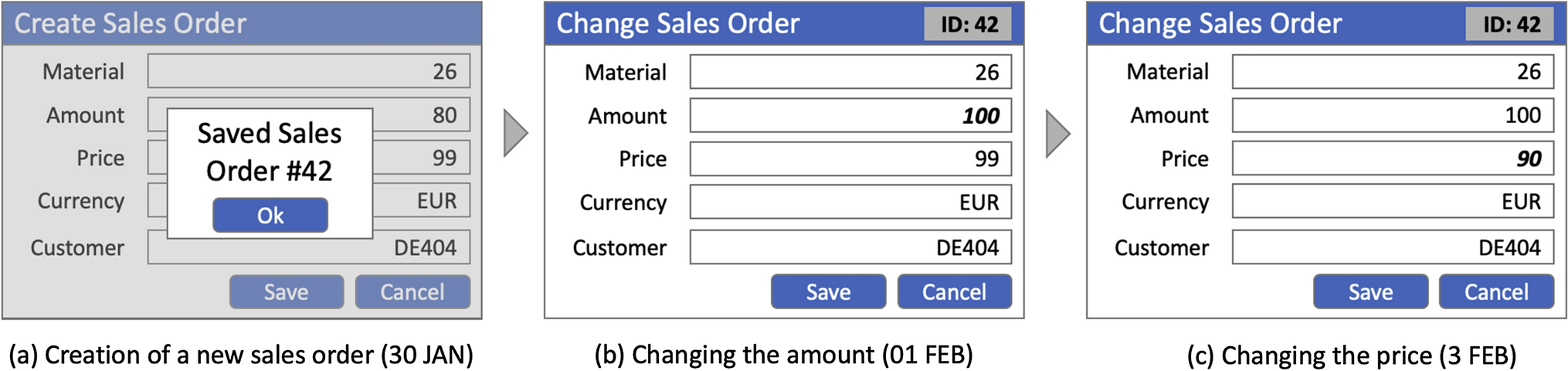The height and width of the screenshot is (371, 1568).
Task: Click Save in the middle Change Sales Order
Action: point(828,292)
